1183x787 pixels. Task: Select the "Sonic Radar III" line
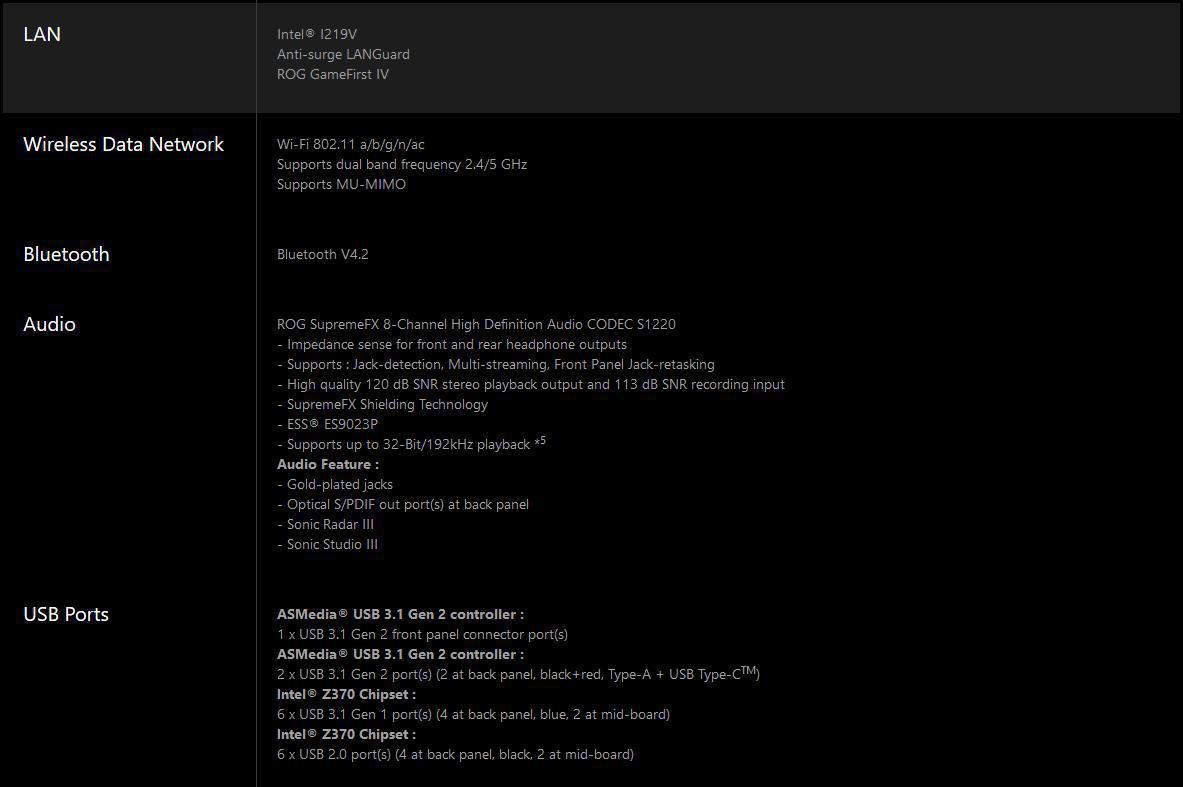coord(325,524)
